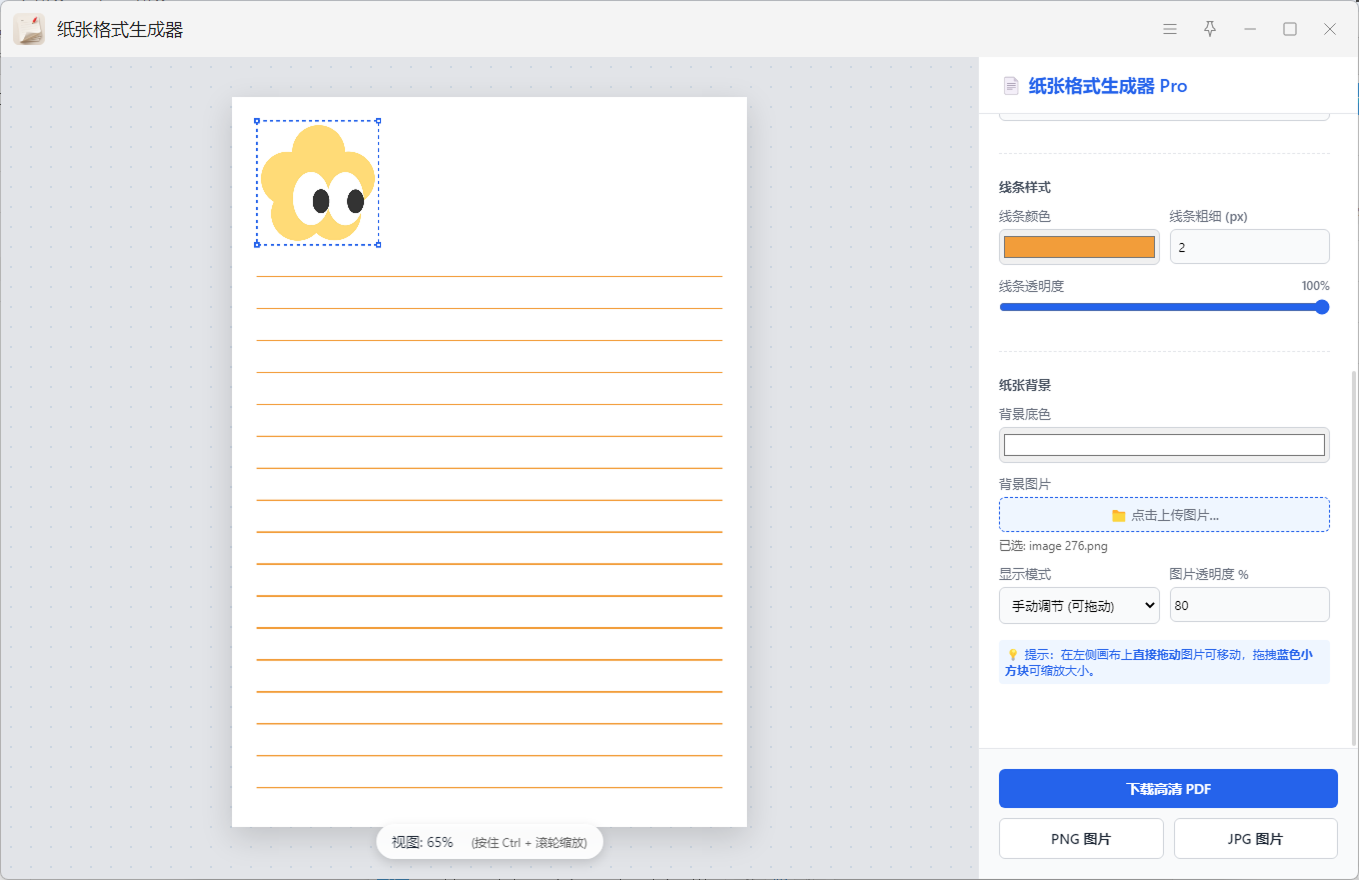This screenshot has width=1359, height=880.
Task: Click the folder icon in upload area
Action: point(1118,515)
